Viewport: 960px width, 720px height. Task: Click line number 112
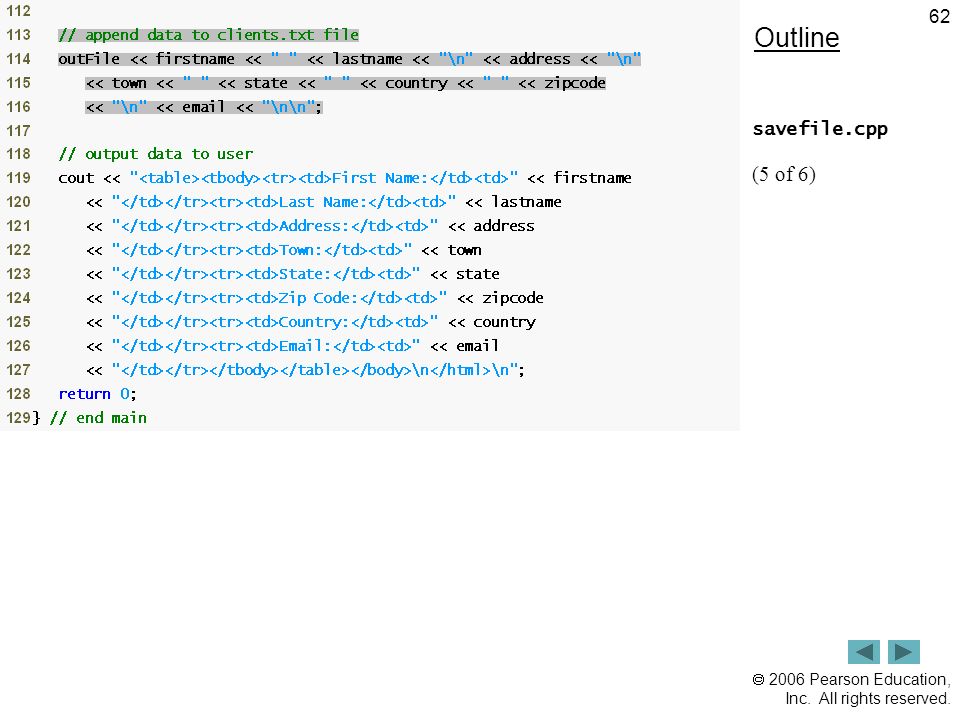click(x=18, y=11)
